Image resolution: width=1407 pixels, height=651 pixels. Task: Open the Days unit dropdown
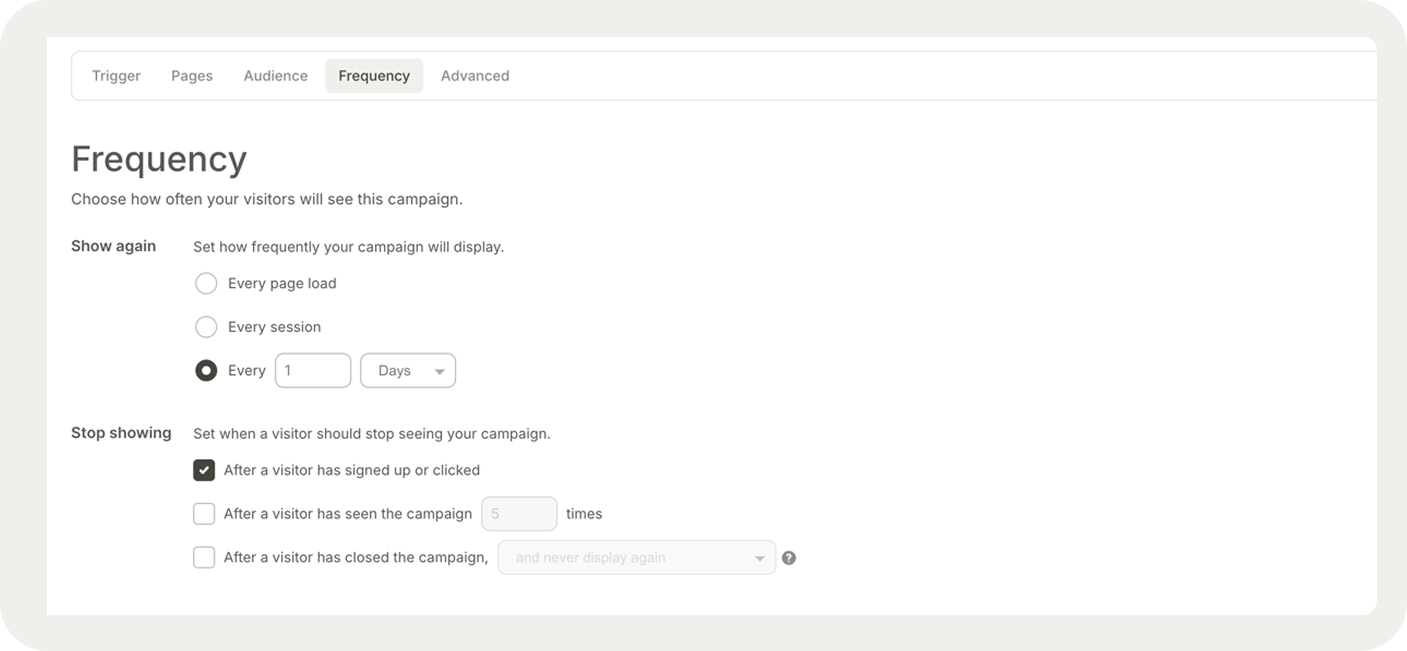click(408, 371)
